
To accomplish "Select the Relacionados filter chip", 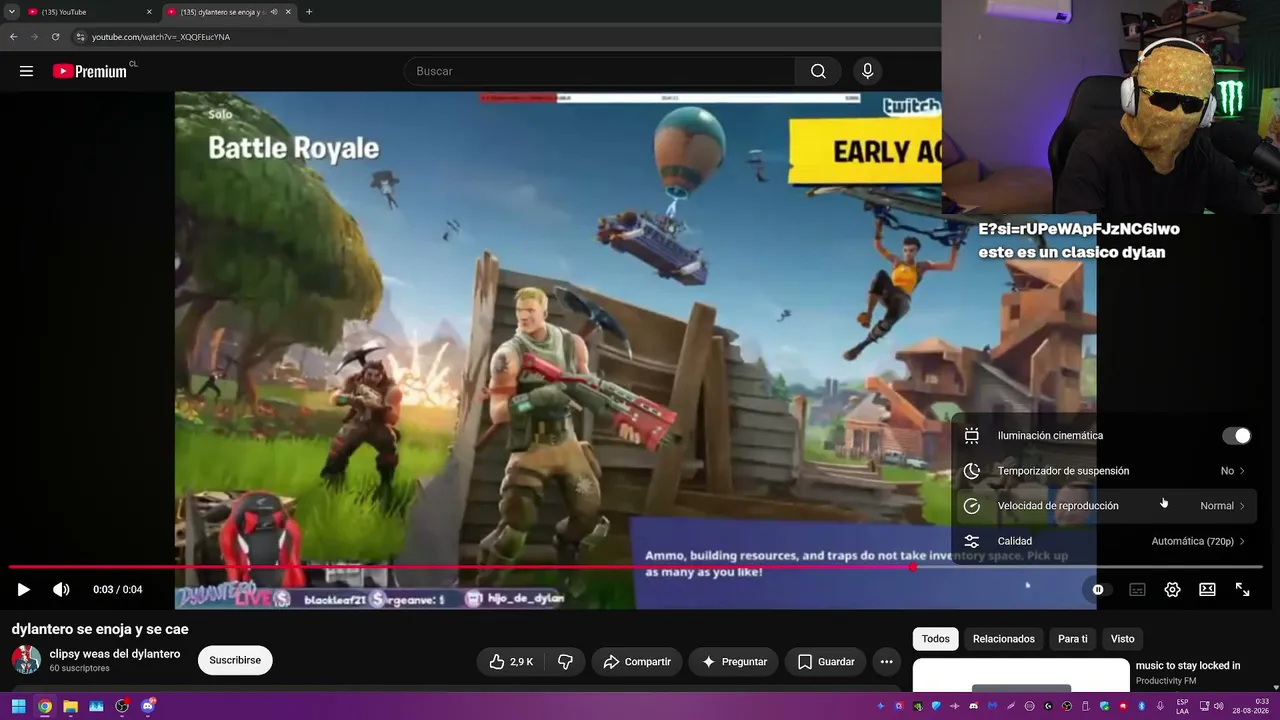I will pyautogui.click(x=1004, y=638).
